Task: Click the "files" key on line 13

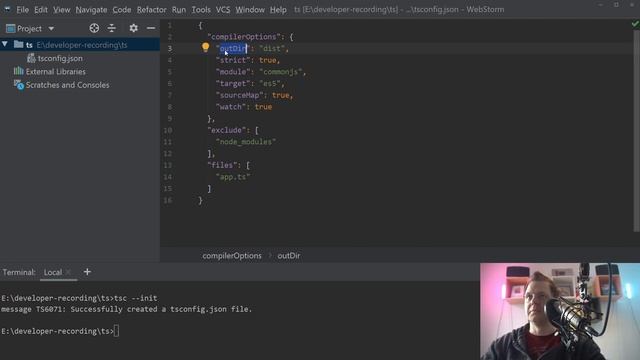Action: pos(222,165)
